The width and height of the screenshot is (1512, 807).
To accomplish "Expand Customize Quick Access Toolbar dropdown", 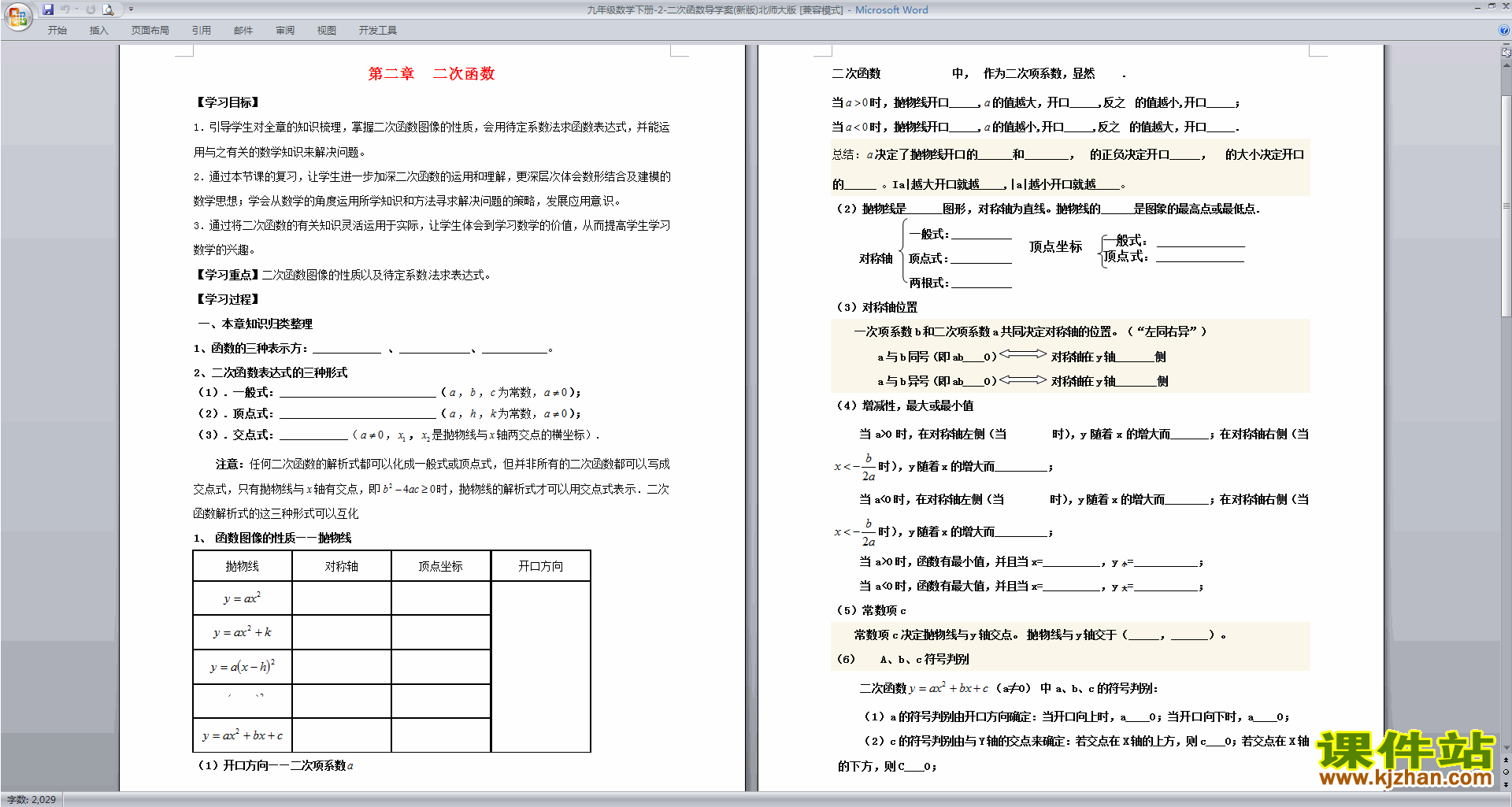I will pos(131,9).
